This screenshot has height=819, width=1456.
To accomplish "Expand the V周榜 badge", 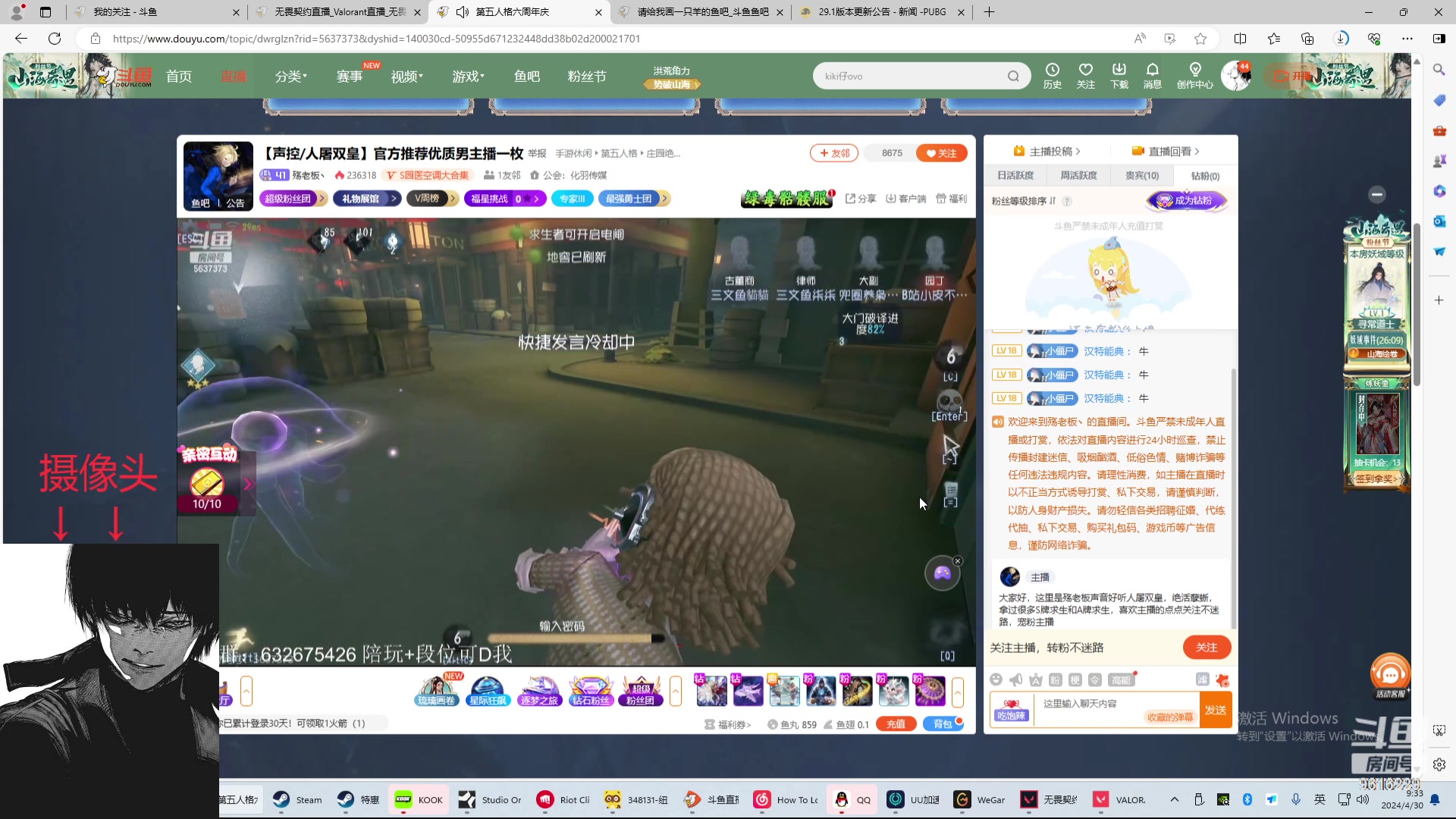I will click(432, 199).
